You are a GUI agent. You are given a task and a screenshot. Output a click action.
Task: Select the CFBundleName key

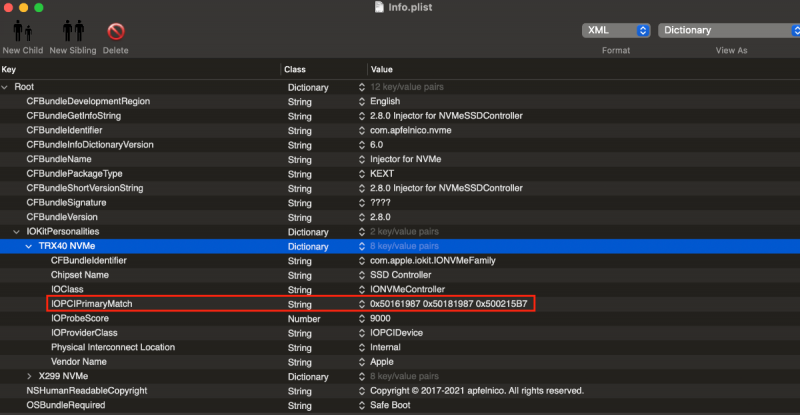[x=59, y=159]
